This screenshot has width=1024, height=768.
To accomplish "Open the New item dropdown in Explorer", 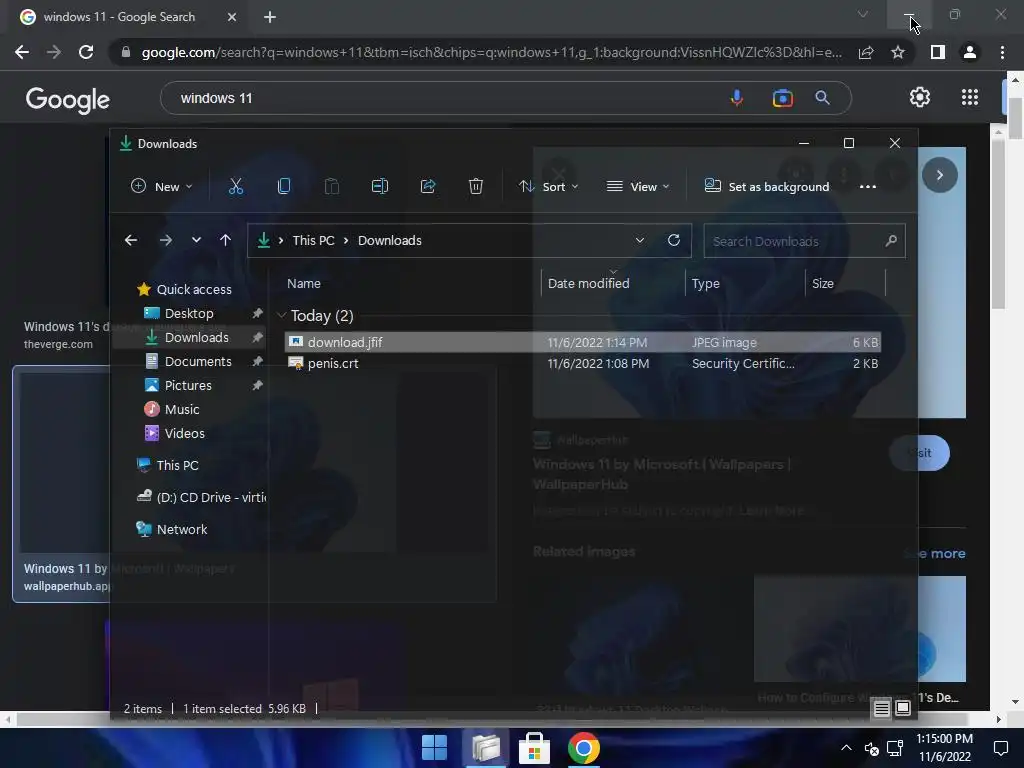I will click(x=161, y=187).
